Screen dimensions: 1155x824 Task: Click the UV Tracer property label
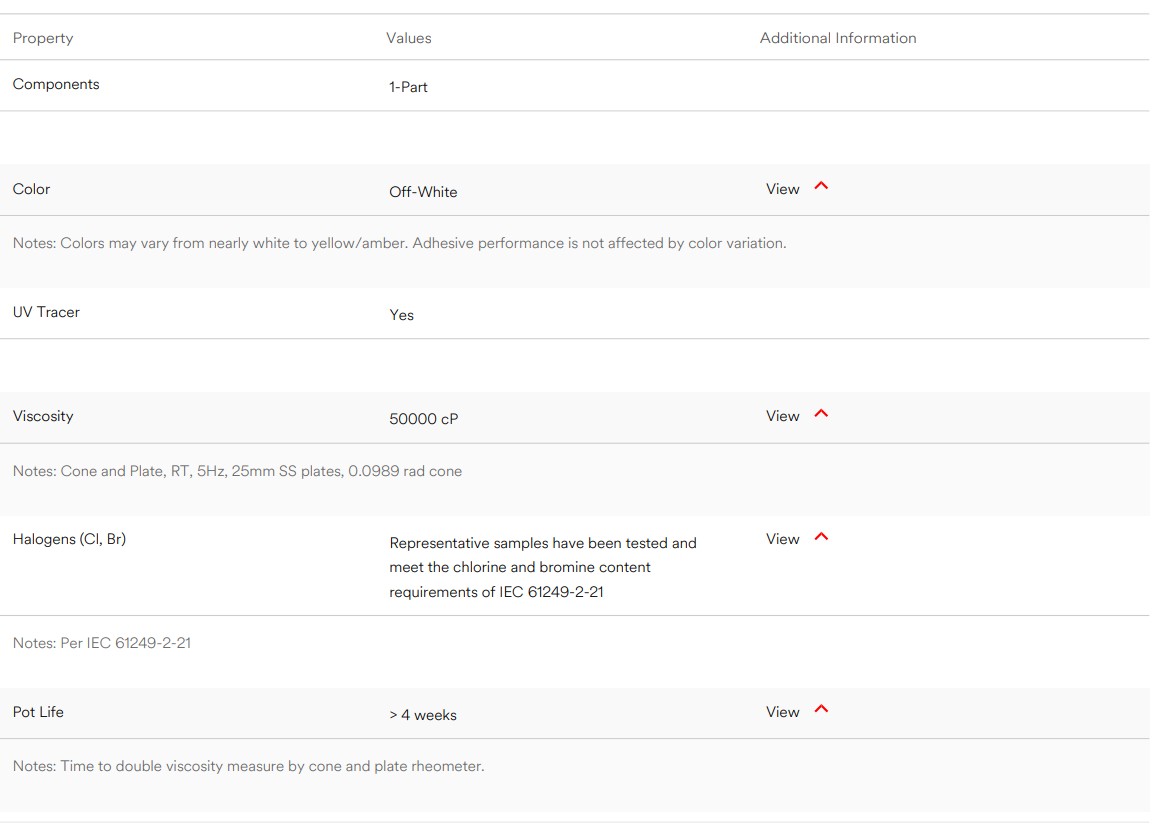point(46,312)
